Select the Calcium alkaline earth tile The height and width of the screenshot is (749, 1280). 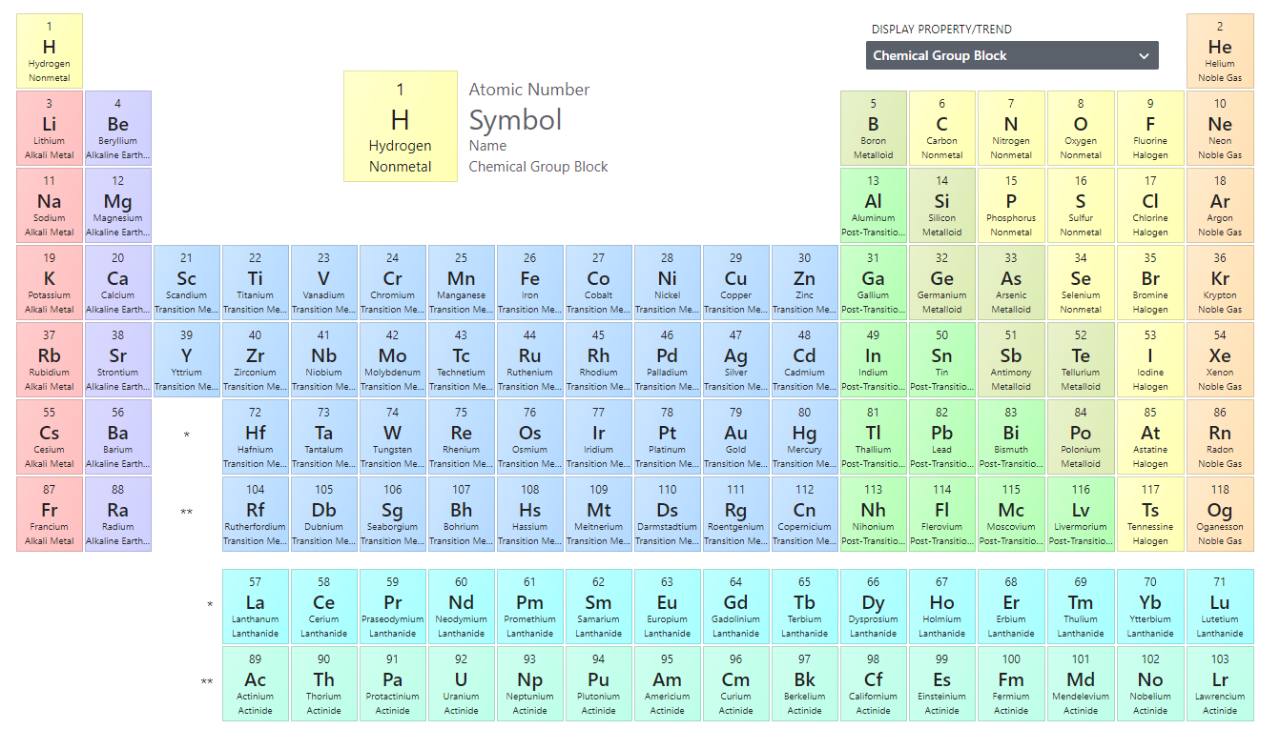pyautogui.click(x=118, y=281)
